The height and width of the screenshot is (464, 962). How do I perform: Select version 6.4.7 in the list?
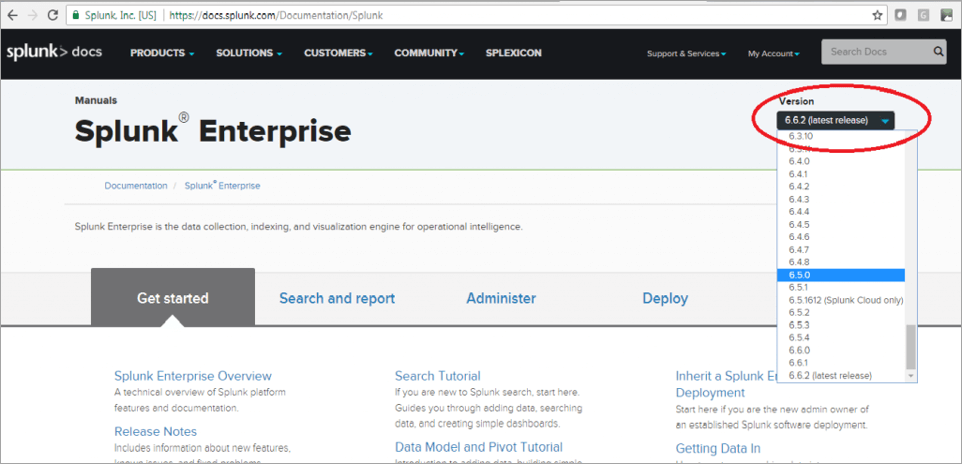(x=841, y=249)
